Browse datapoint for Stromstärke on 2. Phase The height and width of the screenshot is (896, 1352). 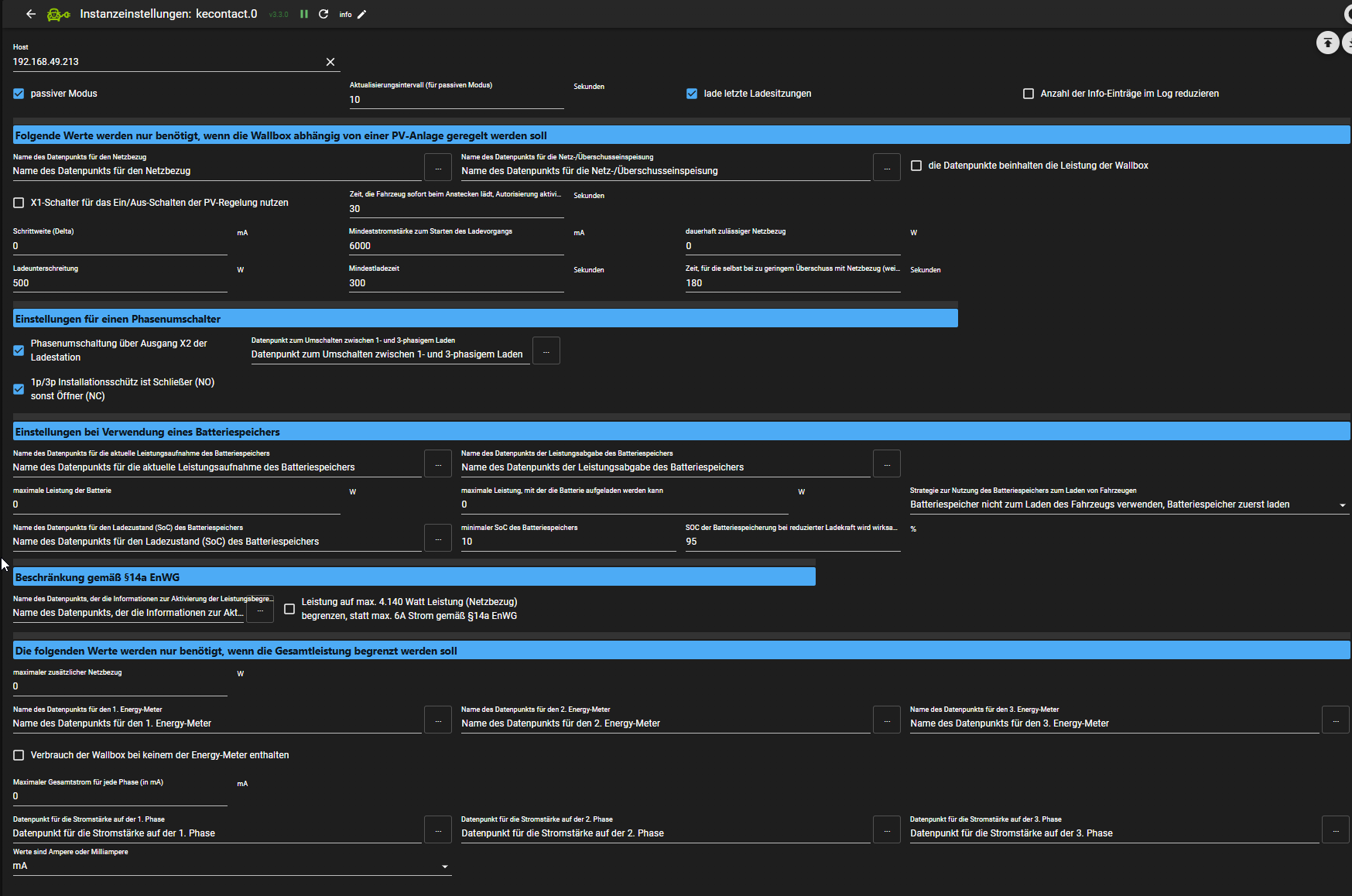click(887, 830)
